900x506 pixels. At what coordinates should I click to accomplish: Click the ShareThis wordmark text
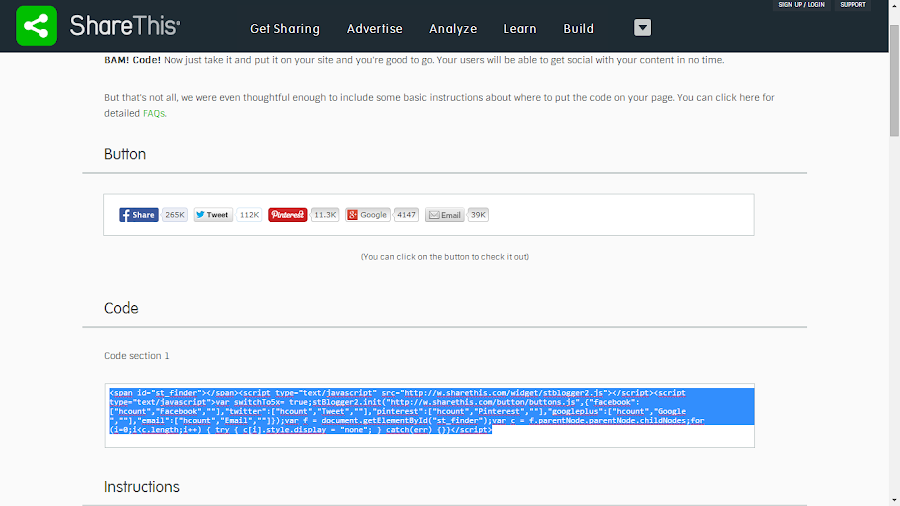coord(125,26)
